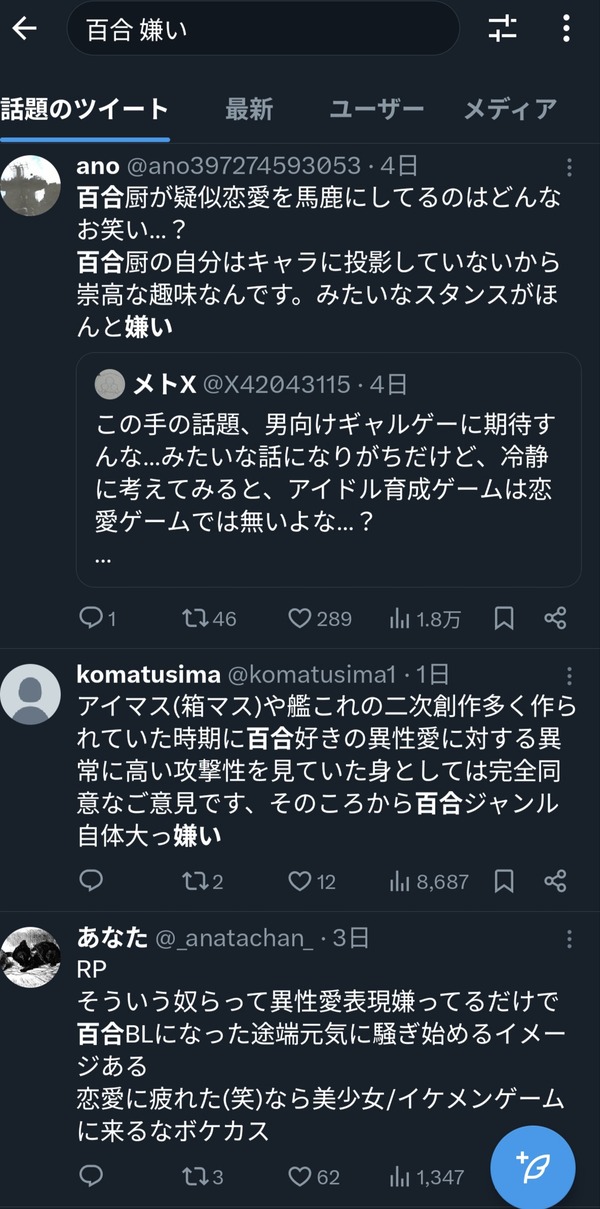Viewport: 600px width, 1209px height.
Task: Click the search field with 百合 嫌い
Action: point(263,29)
